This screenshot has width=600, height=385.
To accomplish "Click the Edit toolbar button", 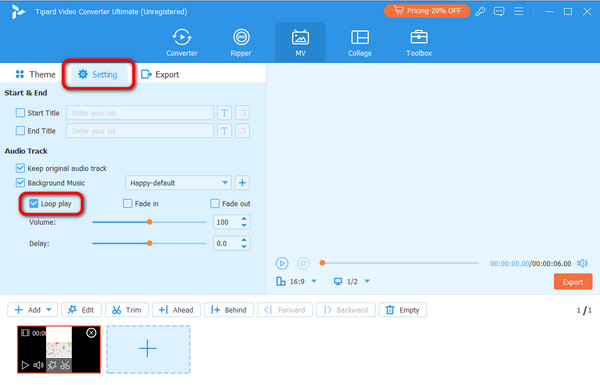I will click(82, 310).
